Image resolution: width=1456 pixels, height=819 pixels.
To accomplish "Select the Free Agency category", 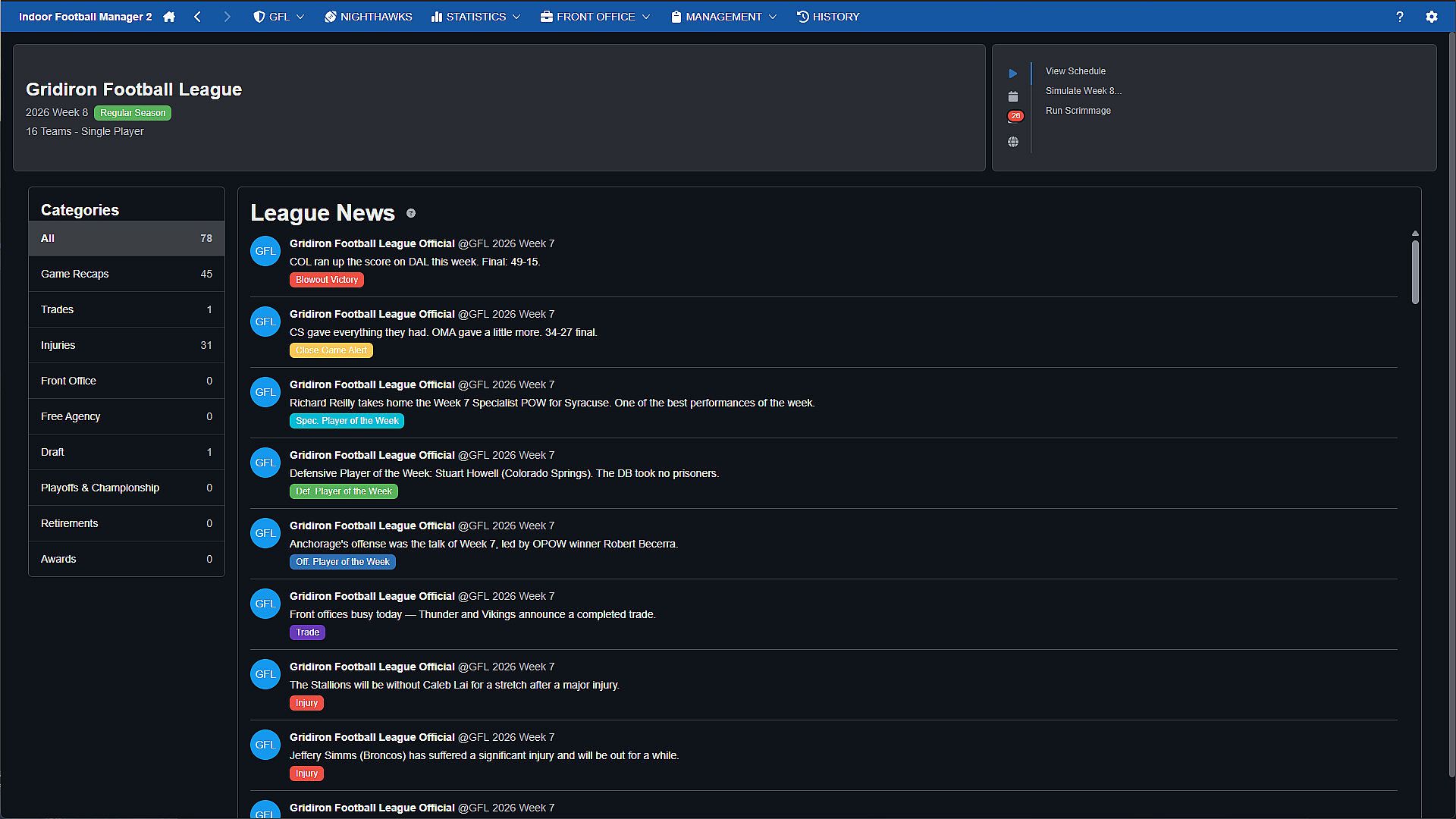I will (127, 416).
